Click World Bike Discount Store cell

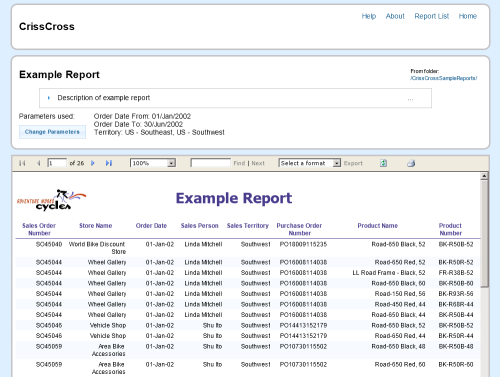[97, 248]
